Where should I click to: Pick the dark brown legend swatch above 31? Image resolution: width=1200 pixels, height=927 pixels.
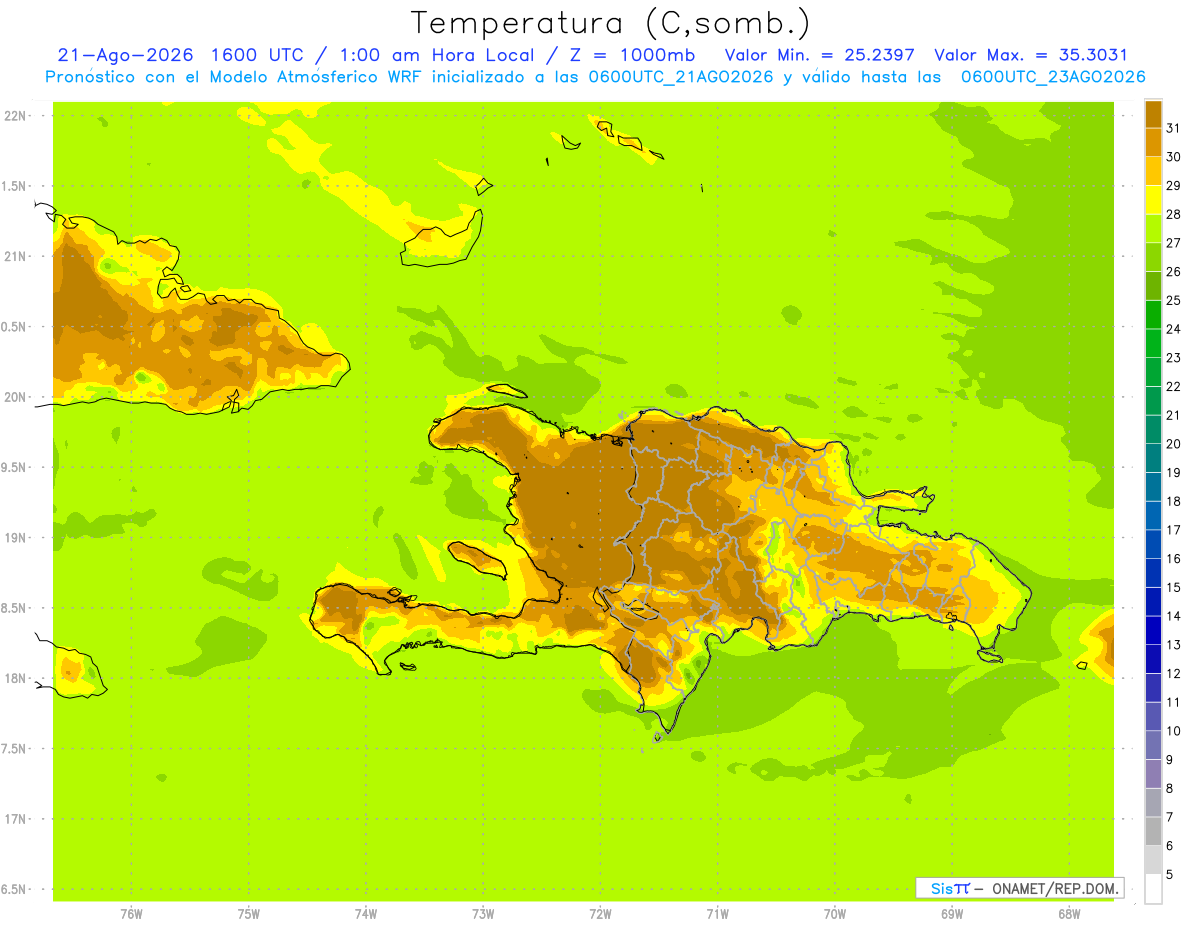[1153, 115]
